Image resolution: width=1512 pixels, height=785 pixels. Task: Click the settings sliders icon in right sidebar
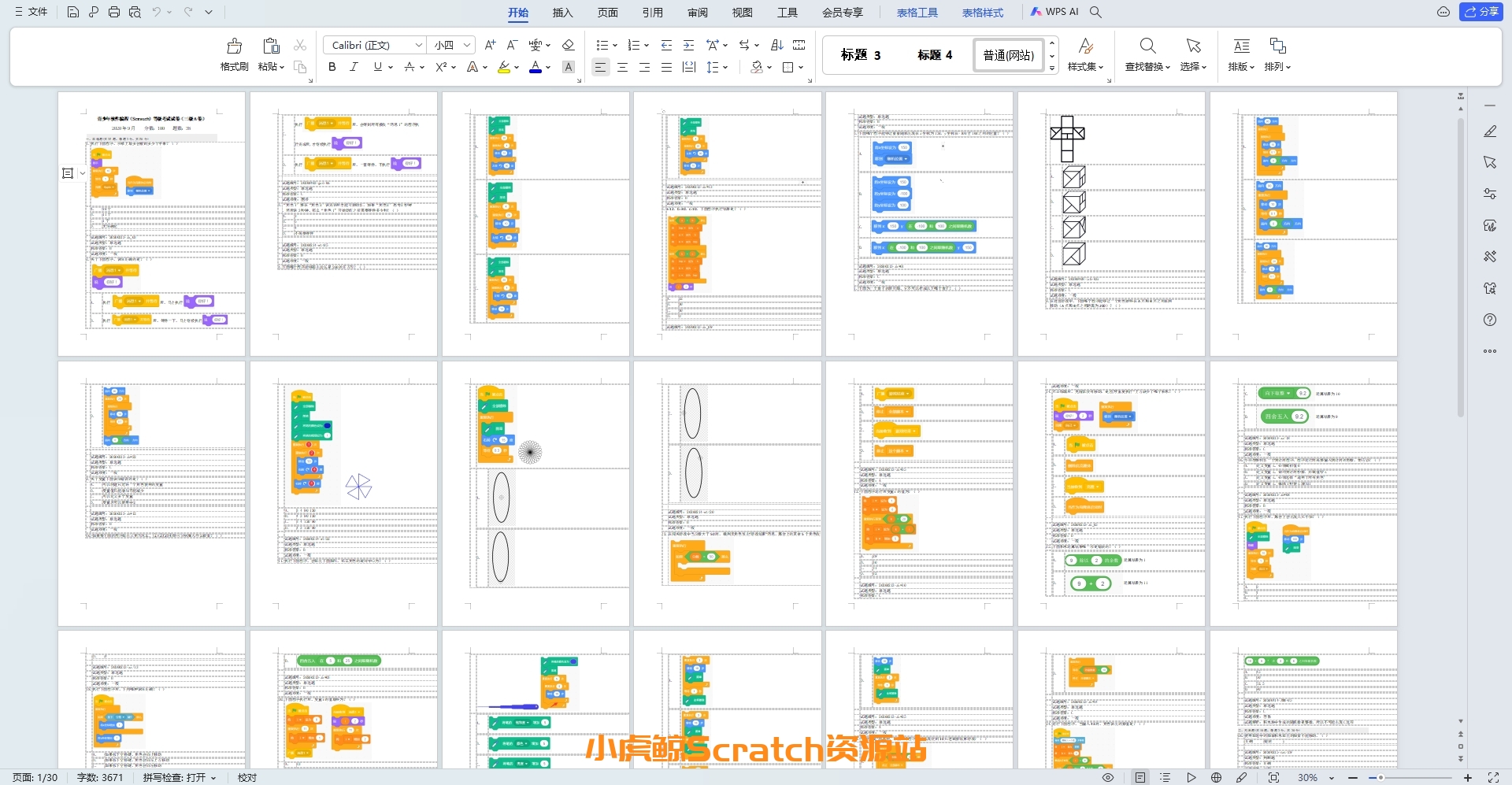click(1490, 194)
